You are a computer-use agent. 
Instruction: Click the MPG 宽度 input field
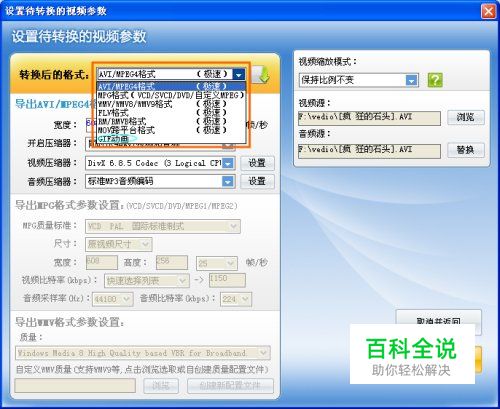[x=102, y=262]
